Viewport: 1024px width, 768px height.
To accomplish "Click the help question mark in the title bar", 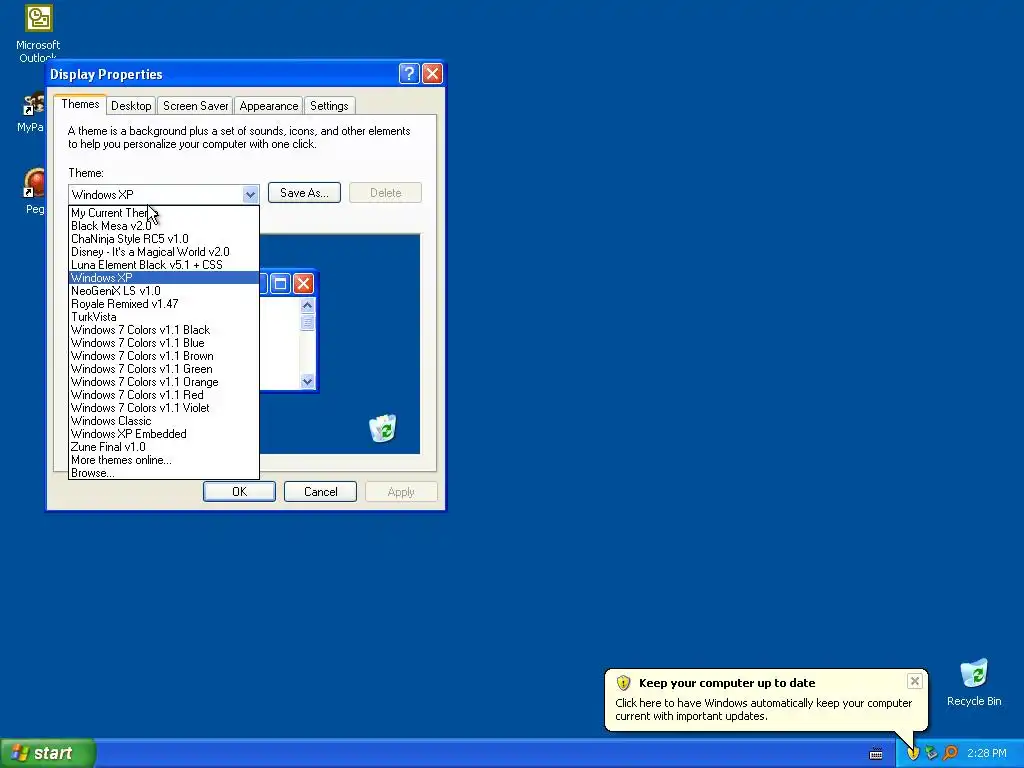I will pyautogui.click(x=409, y=74).
